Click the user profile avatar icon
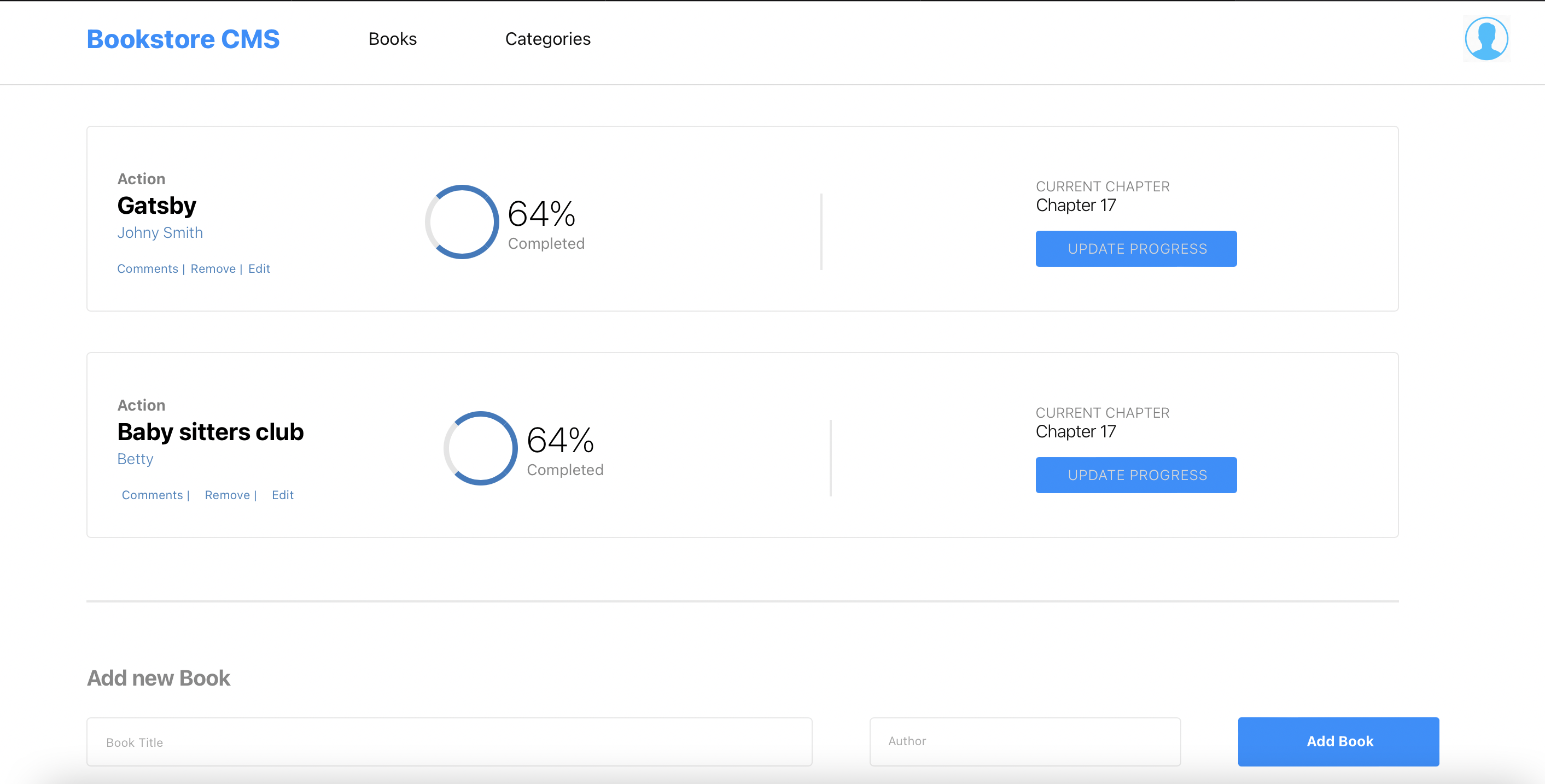Image resolution: width=1545 pixels, height=784 pixels. (x=1485, y=39)
